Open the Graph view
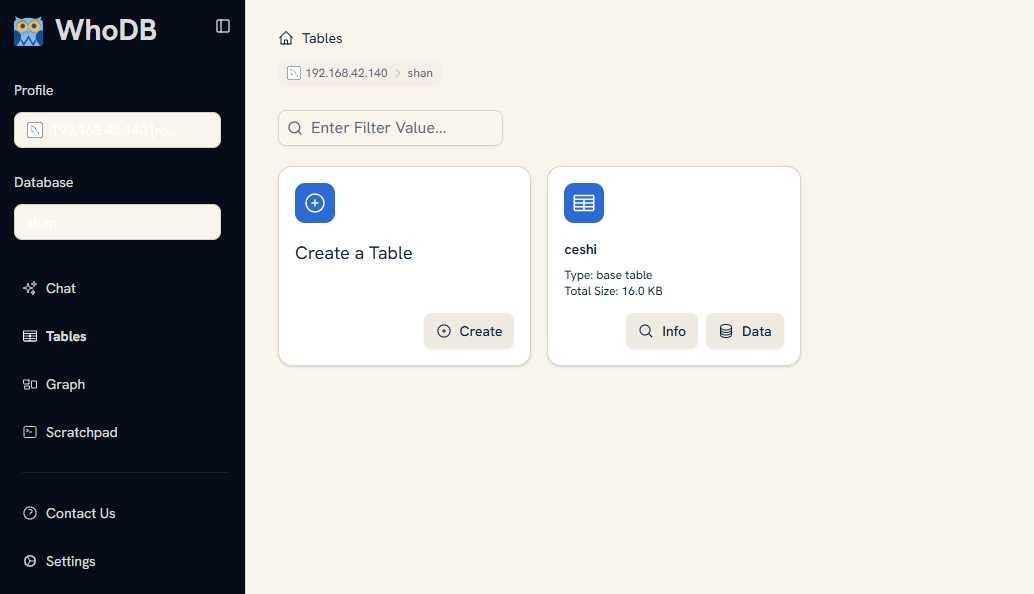1034x594 pixels. pos(54,384)
